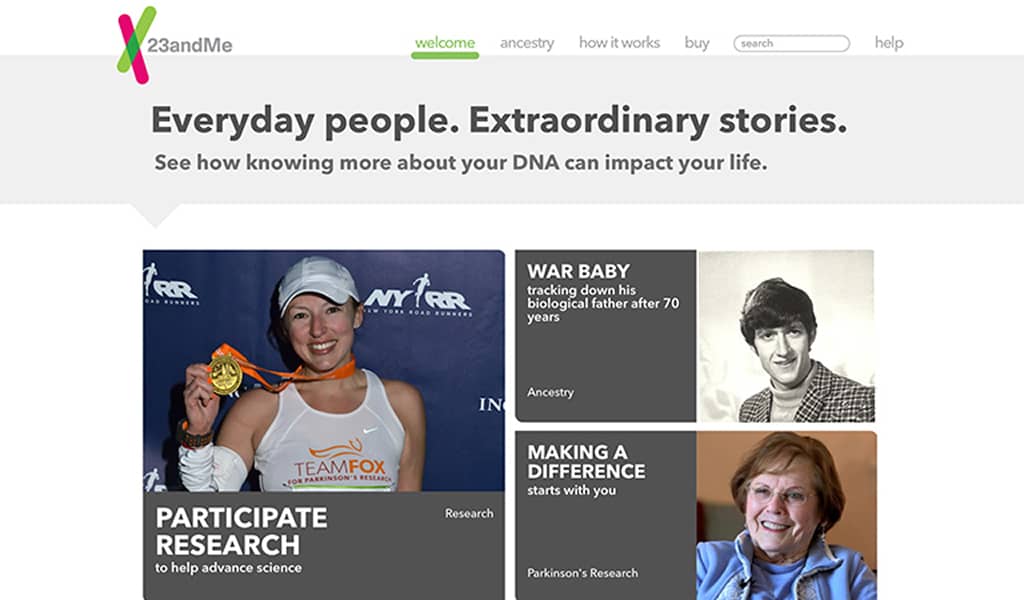Viewport: 1024px width, 600px height.
Task: Open the how it works page
Action: coord(619,43)
